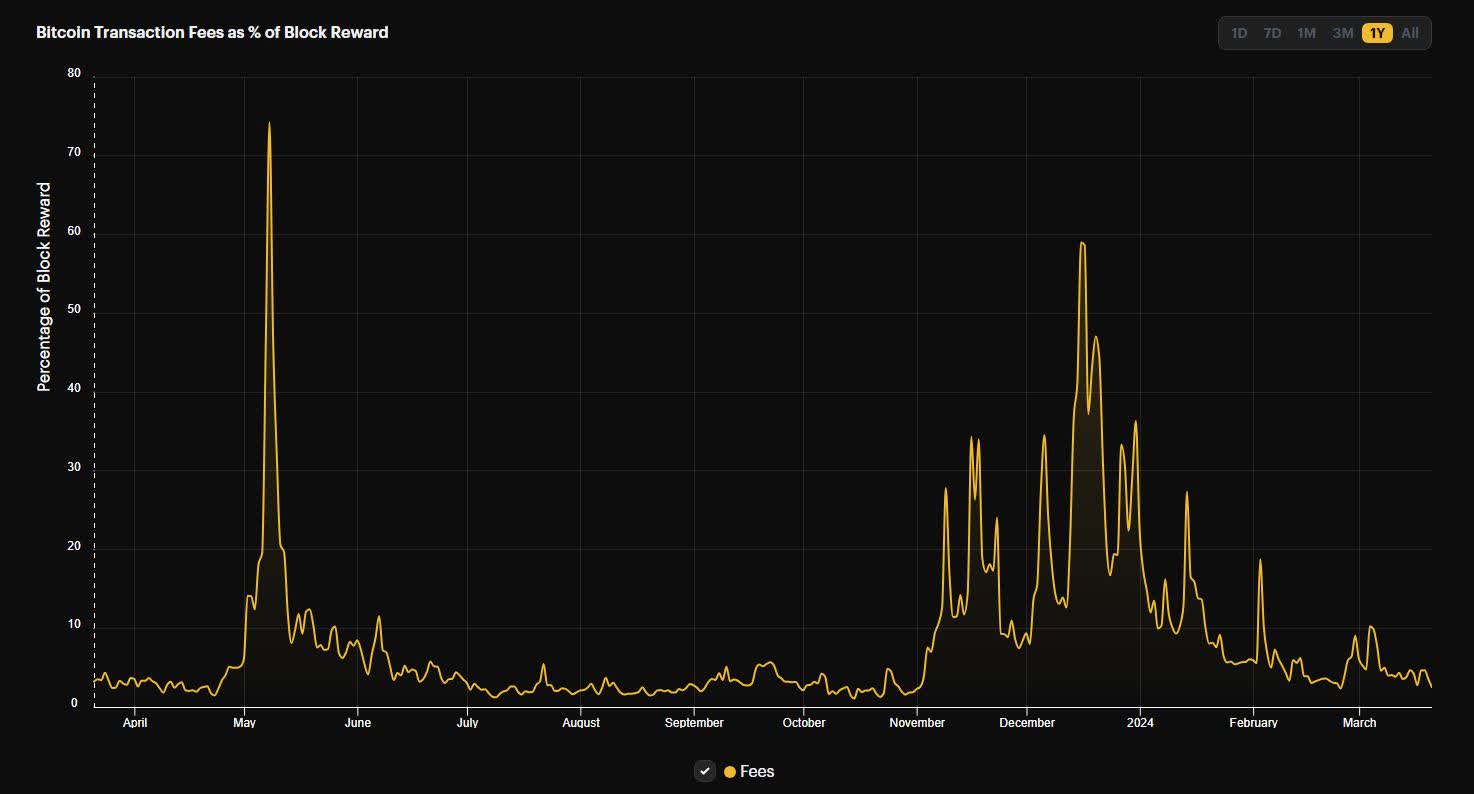
Task: Click the July label on x-axis
Action: pyautogui.click(x=468, y=722)
